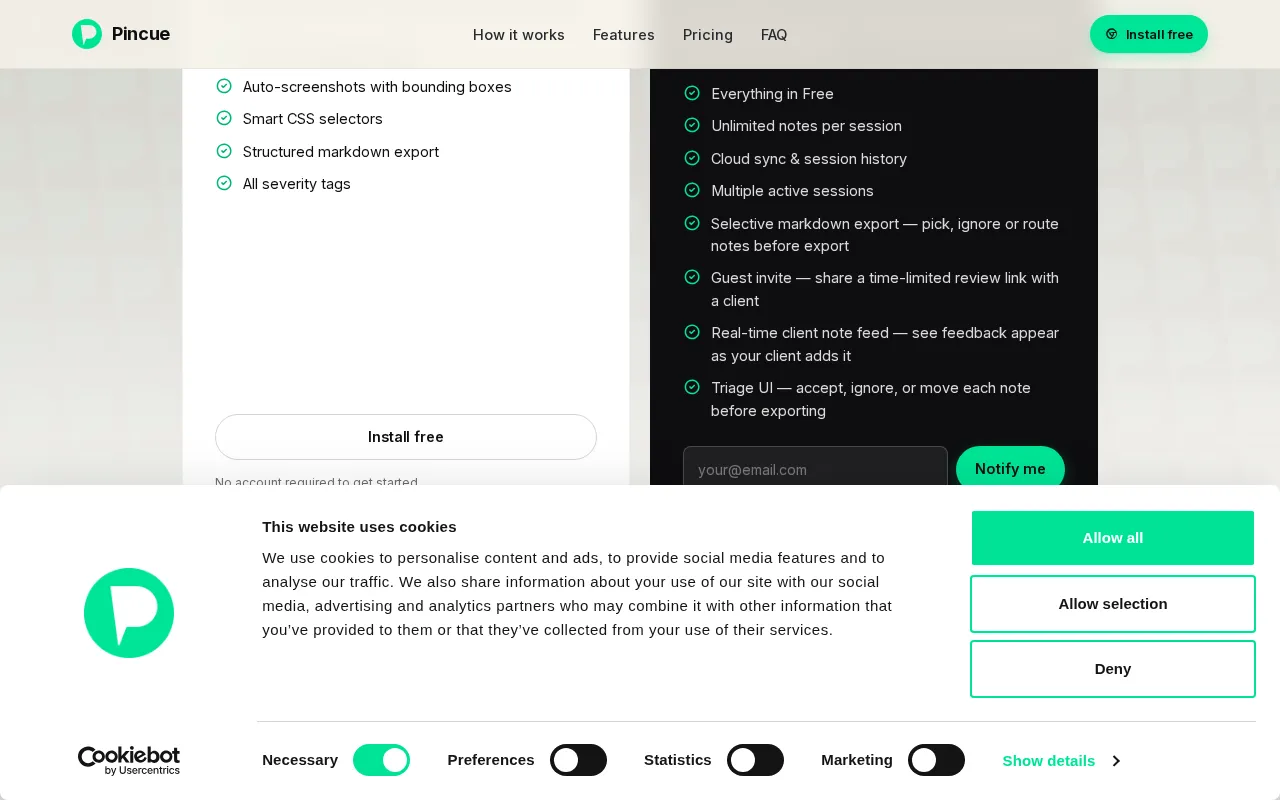Click check icon beside Real-time client note feed
This screenshot has width=1280, height=800.
pyautogui.click(x=692, y=332)
